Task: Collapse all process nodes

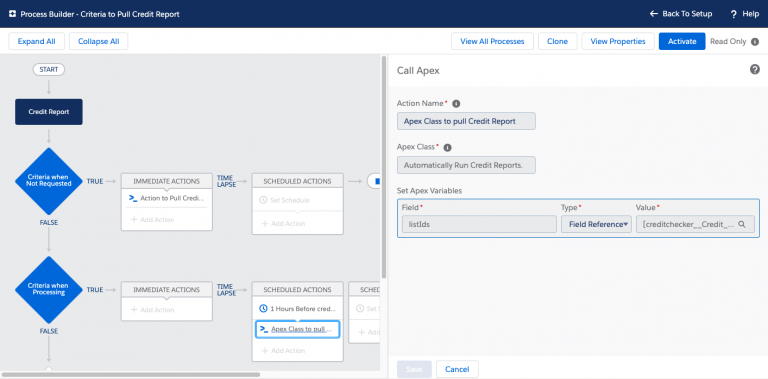Action: tap(98, 42)
